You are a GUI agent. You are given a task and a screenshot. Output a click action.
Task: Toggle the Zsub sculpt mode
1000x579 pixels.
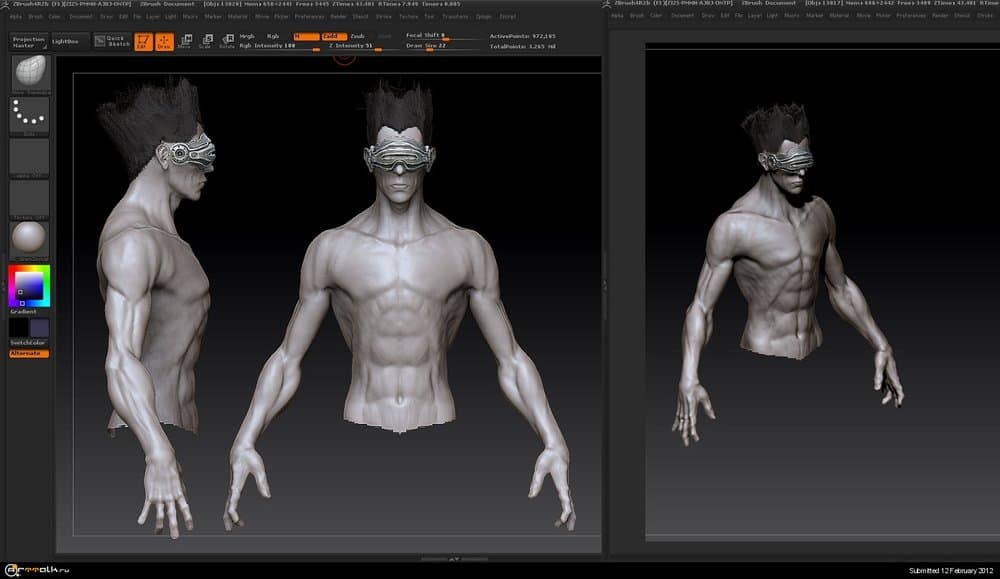357,36
